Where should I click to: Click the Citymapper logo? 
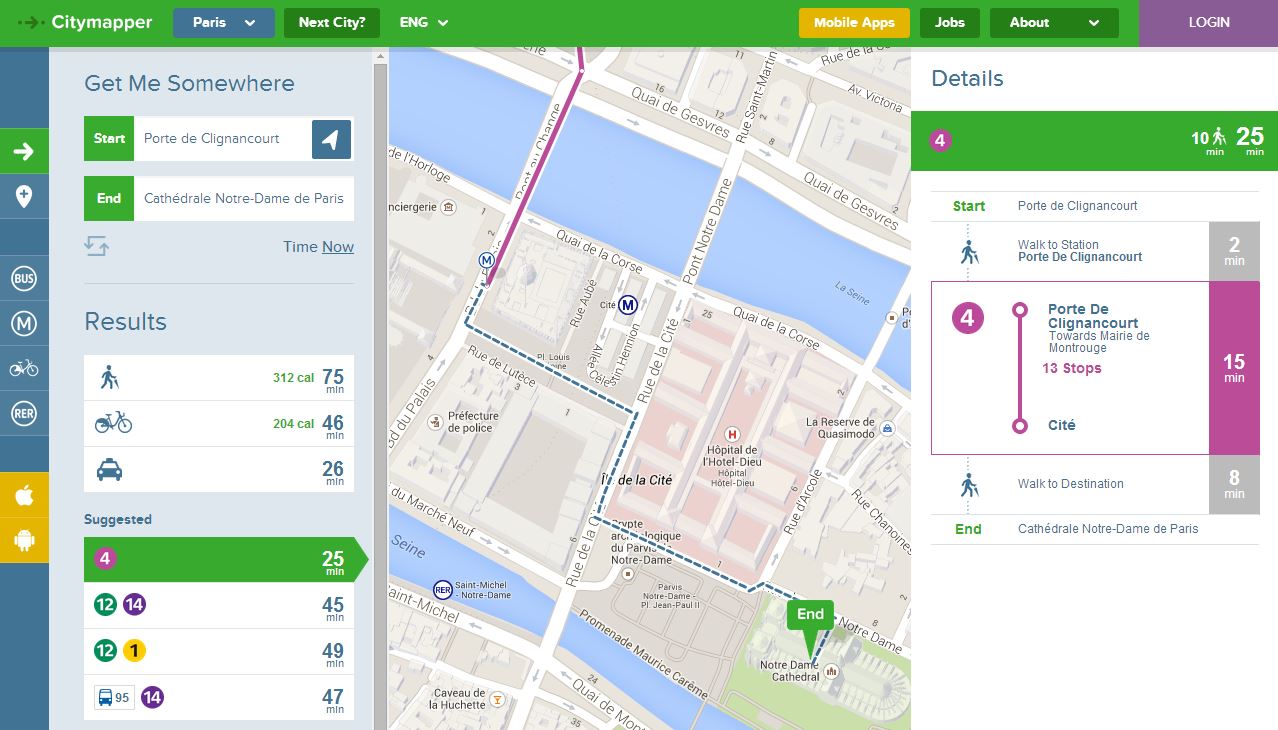(86, 22)
